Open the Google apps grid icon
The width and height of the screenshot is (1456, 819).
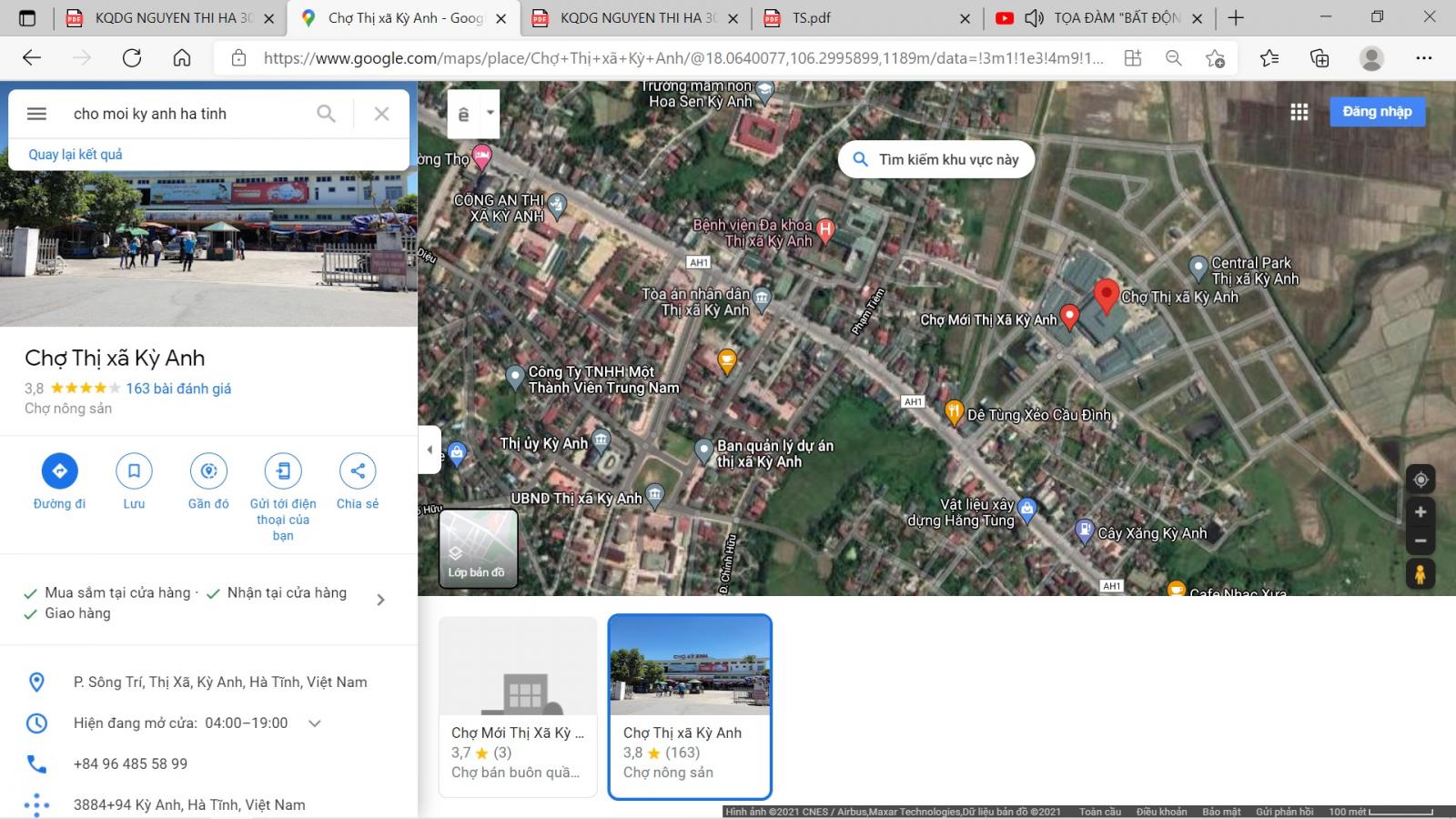(x=1299, y=112)
